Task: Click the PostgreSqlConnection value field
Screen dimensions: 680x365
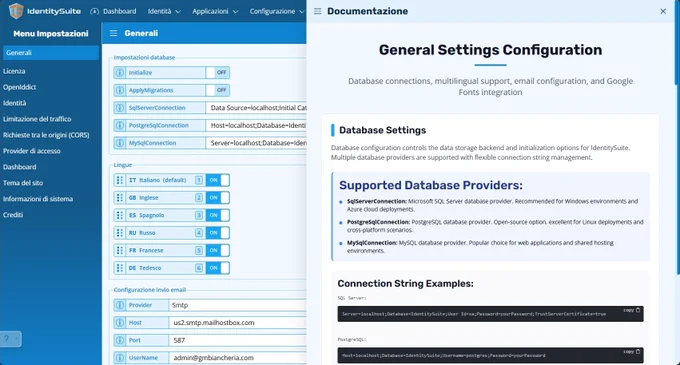Action: [256, 125]
